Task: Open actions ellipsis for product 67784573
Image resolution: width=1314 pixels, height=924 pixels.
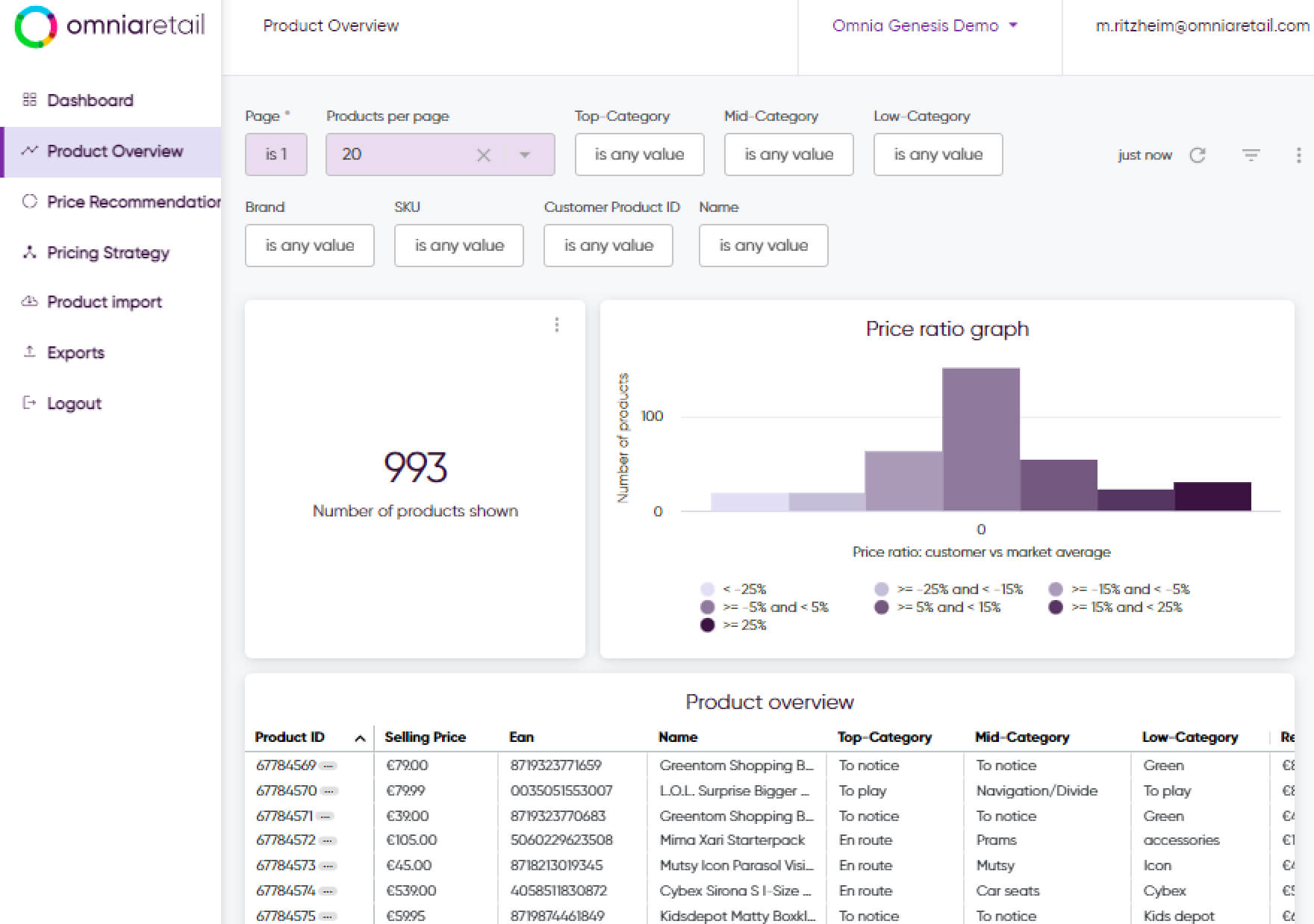Action: click(x=328, y=866)
